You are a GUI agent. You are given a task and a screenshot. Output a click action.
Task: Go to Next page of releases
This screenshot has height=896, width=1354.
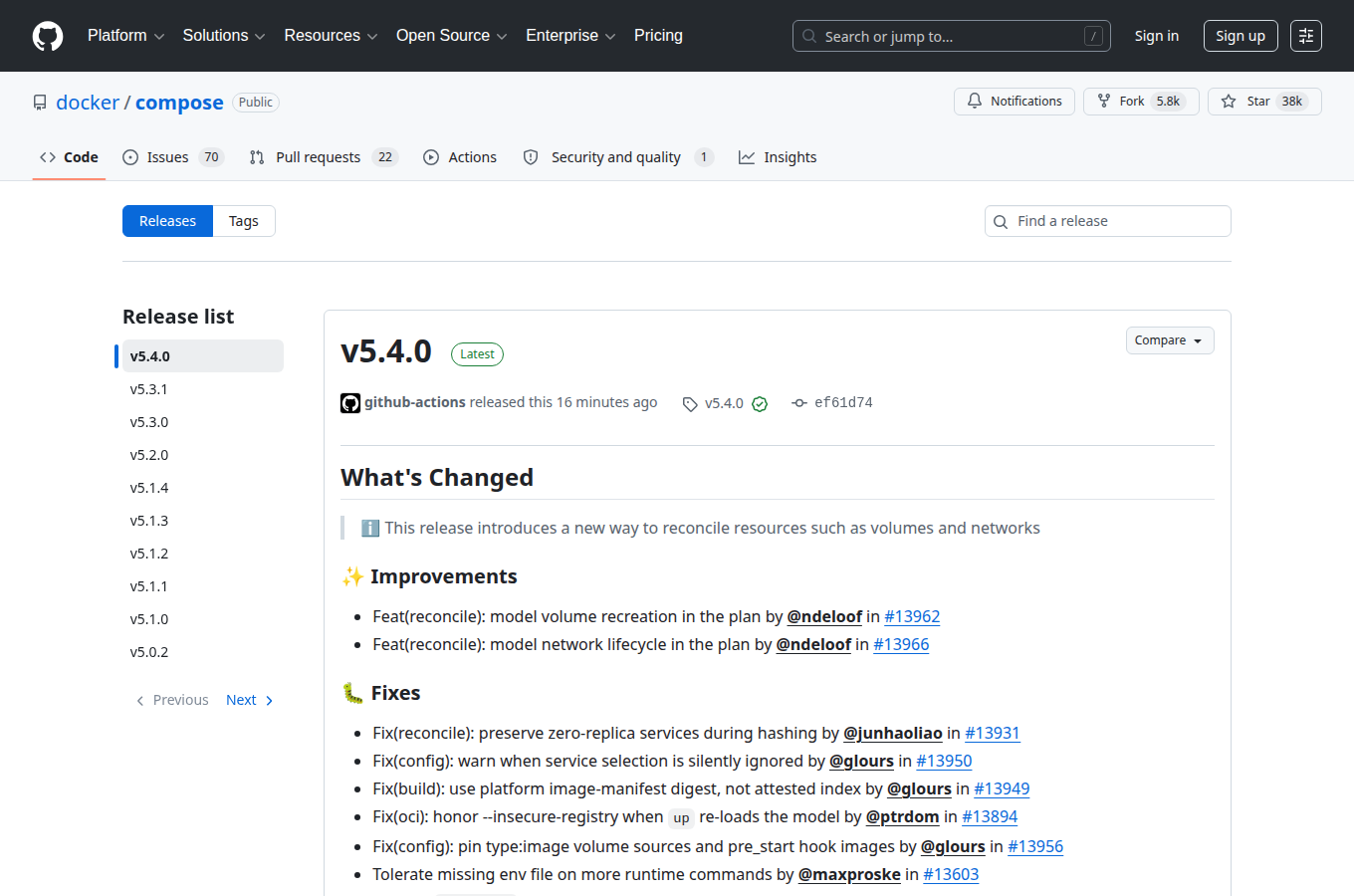[x=249, y=700]
